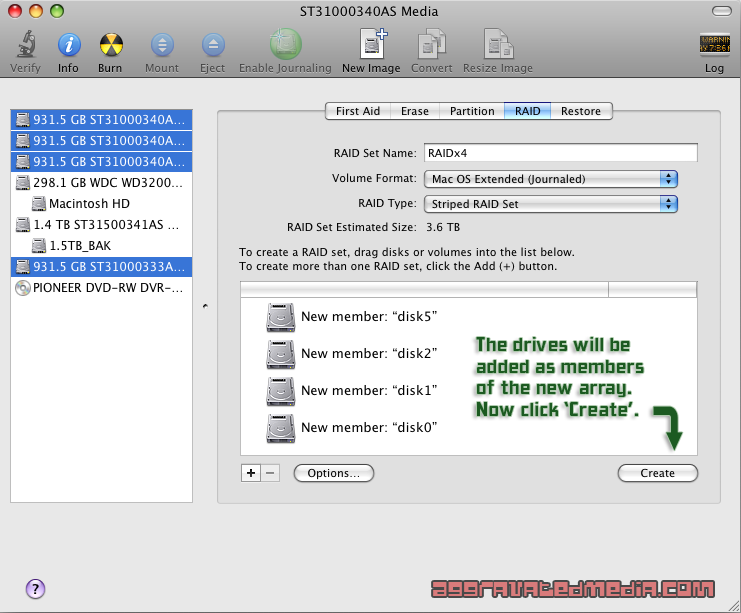The image size is (741, 613).
Task: Click the Create button
Action: point(657,473)
